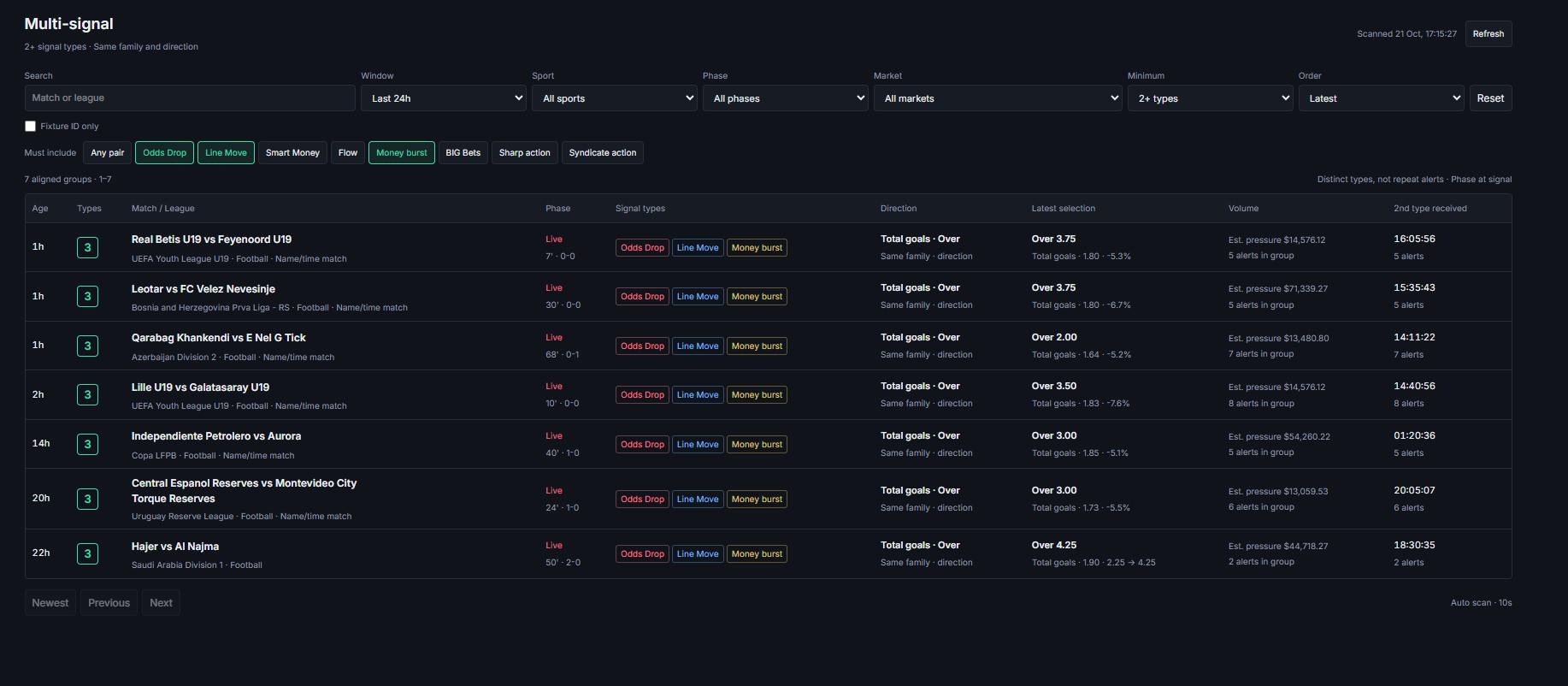The width and height of the screenshot is (1568, 686).
Task: Focus the Match or league search field
Action: tap(190, 98)
